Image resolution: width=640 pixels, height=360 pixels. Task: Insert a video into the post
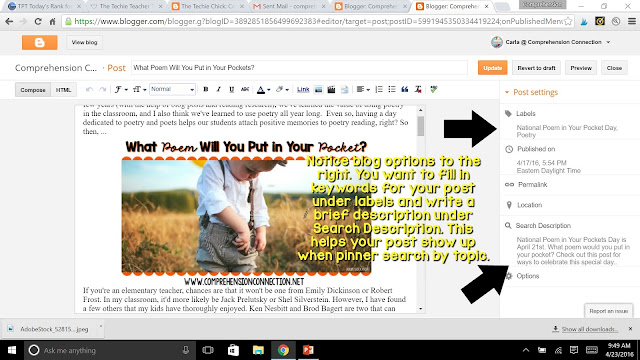pyautogui.click(x=331, y=89)
